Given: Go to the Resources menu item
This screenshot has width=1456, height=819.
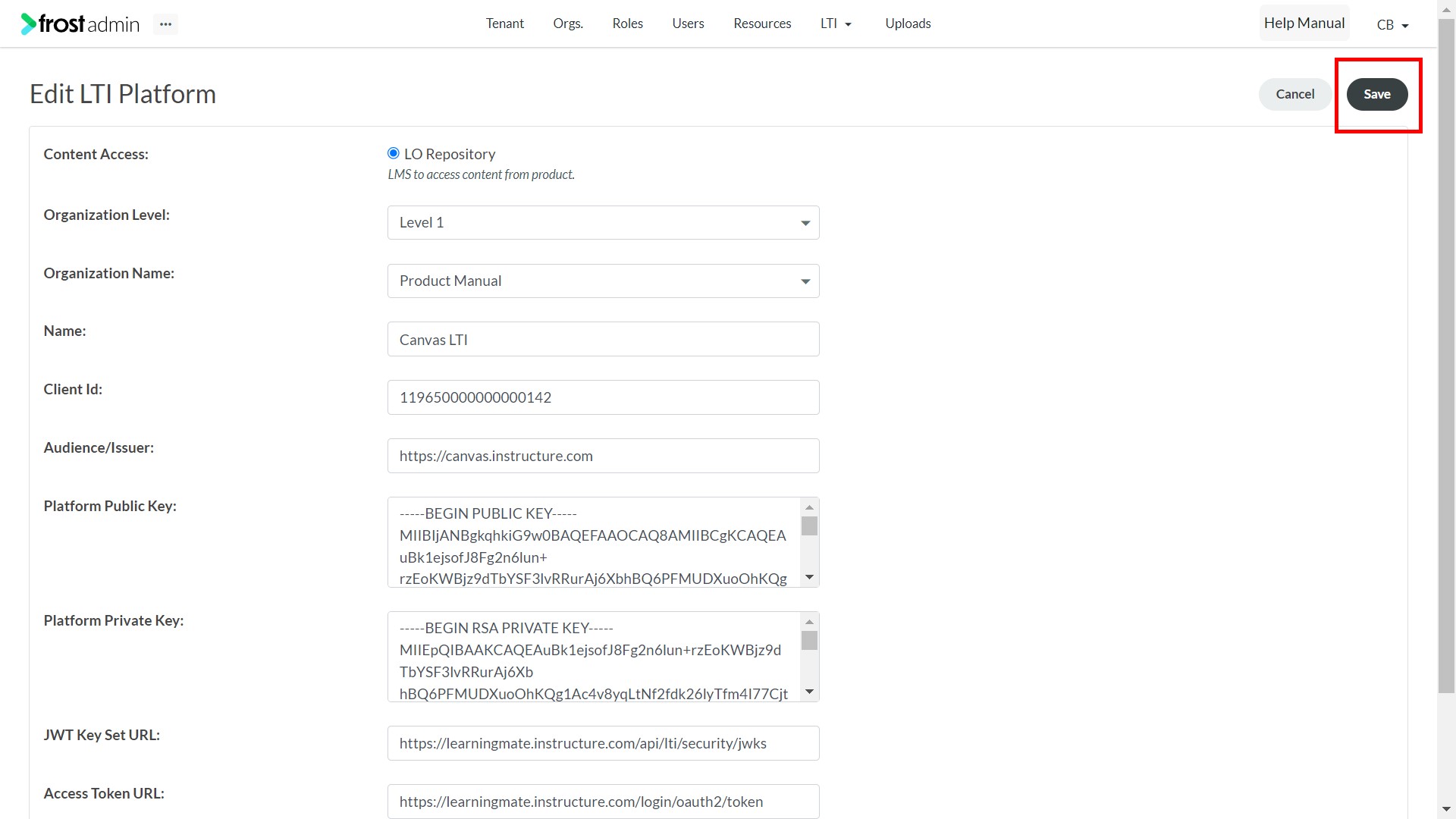Looking at the screenshot, I should coord(762,24).
